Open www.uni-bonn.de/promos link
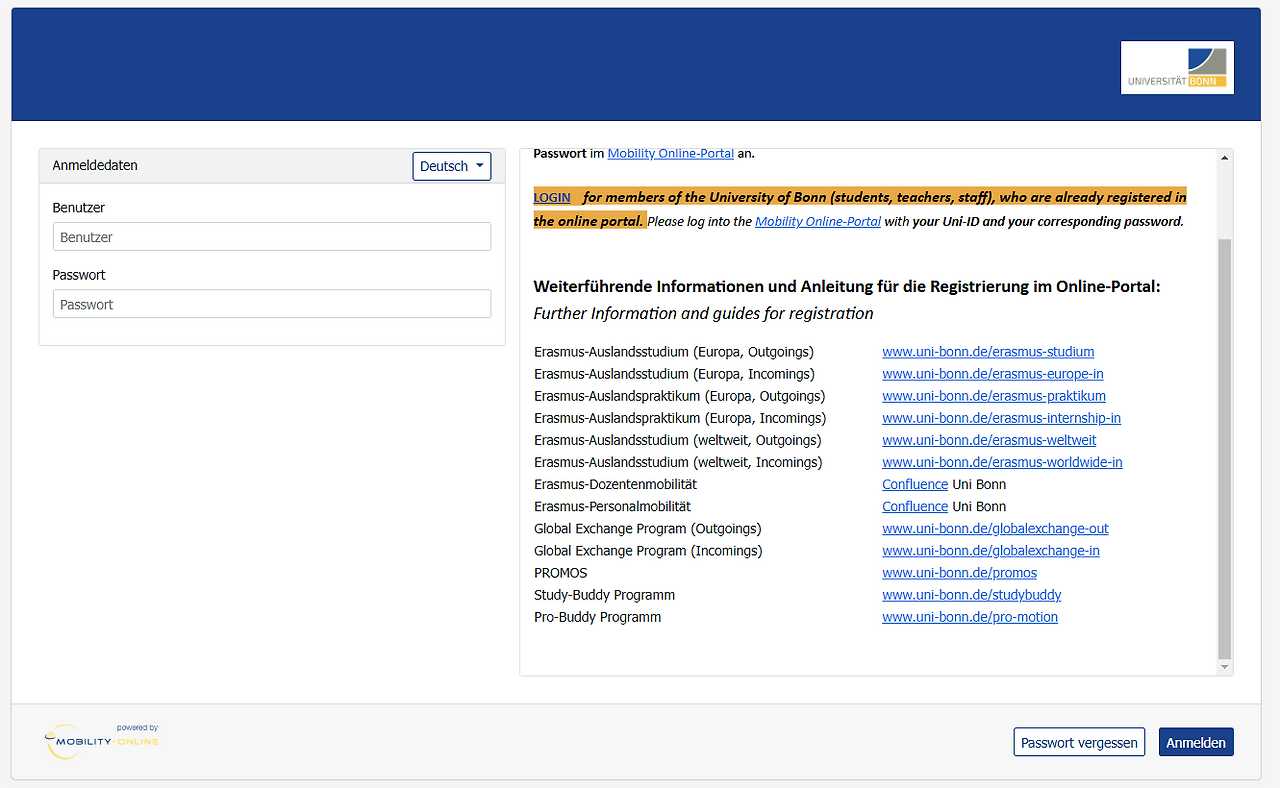 (959, 573)
